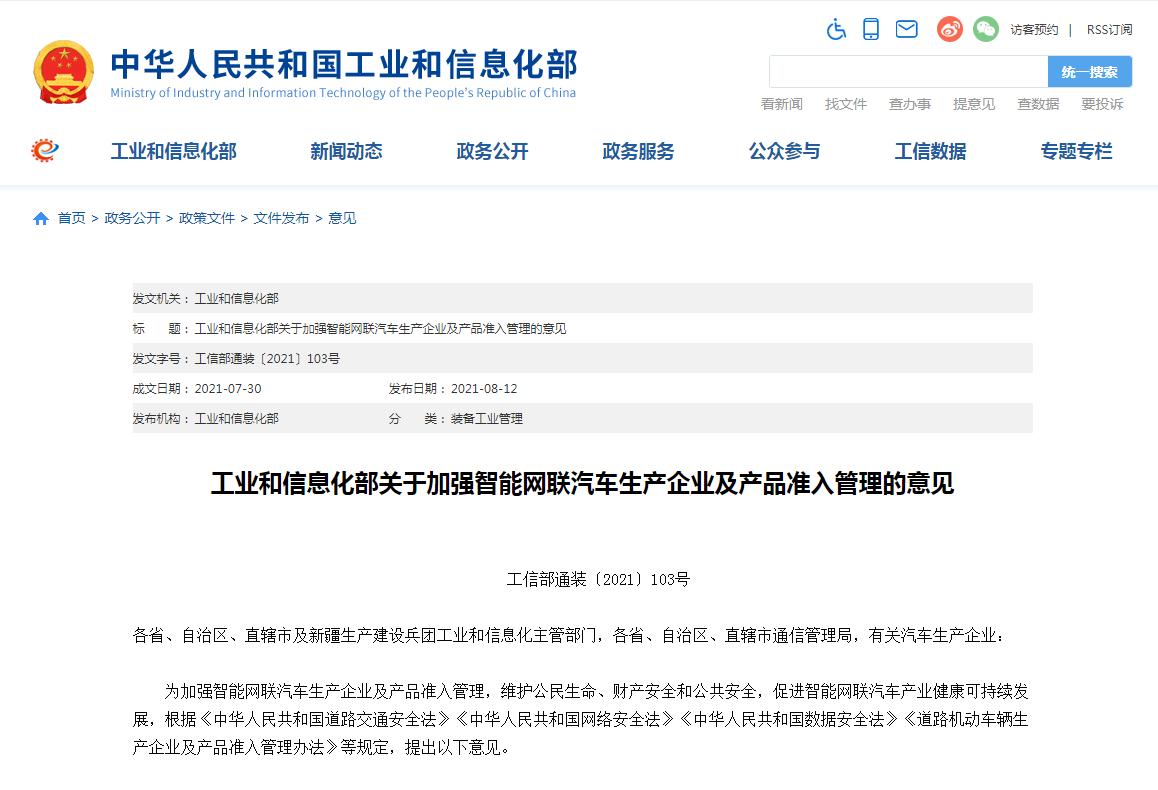The height and width of the screenshot is (790, 1158).
Task: Click 文件发布 breadcrumb link
Action: 281,218
